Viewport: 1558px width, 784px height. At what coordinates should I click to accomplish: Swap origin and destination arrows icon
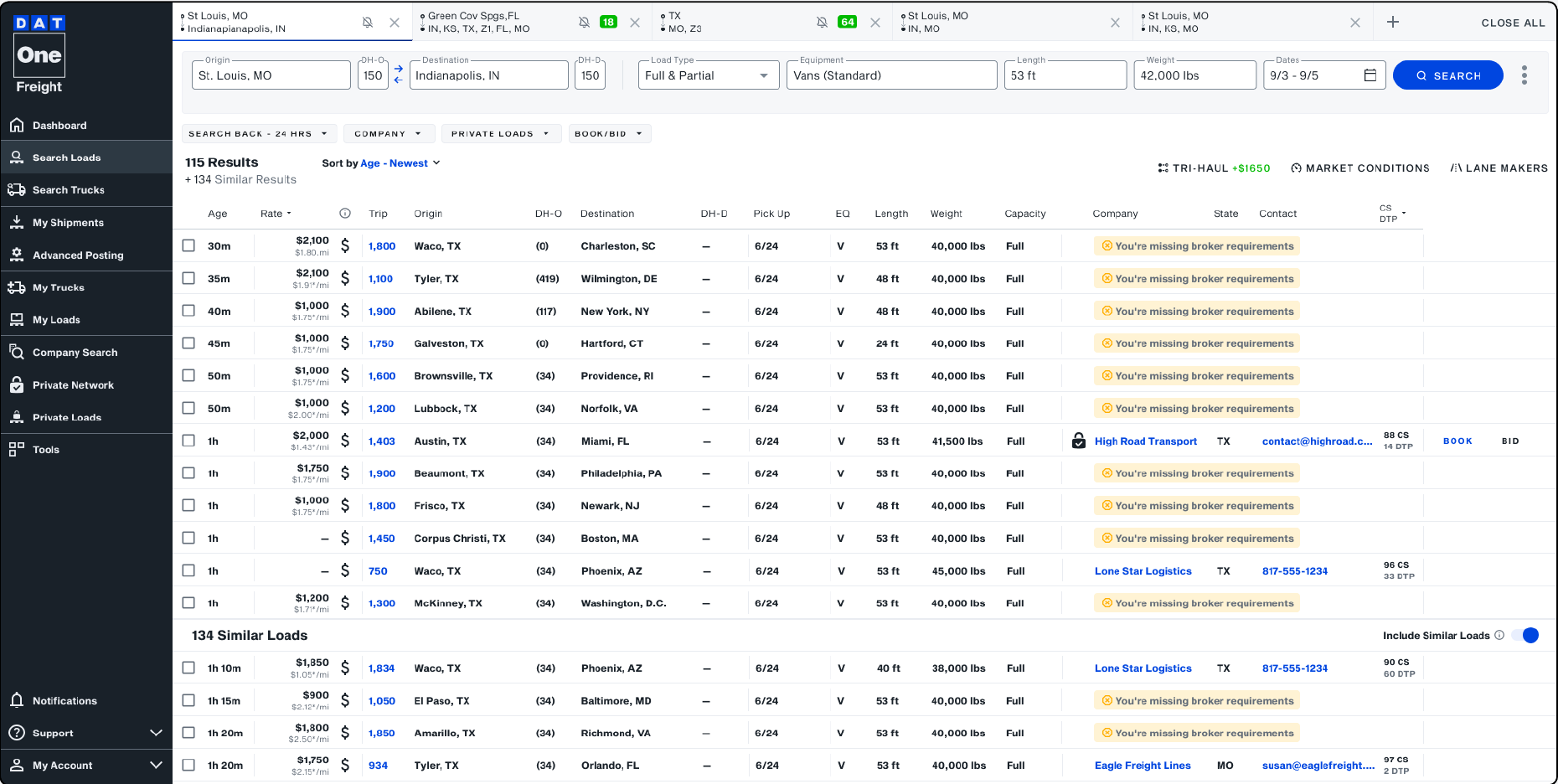[x=399, y=75]
